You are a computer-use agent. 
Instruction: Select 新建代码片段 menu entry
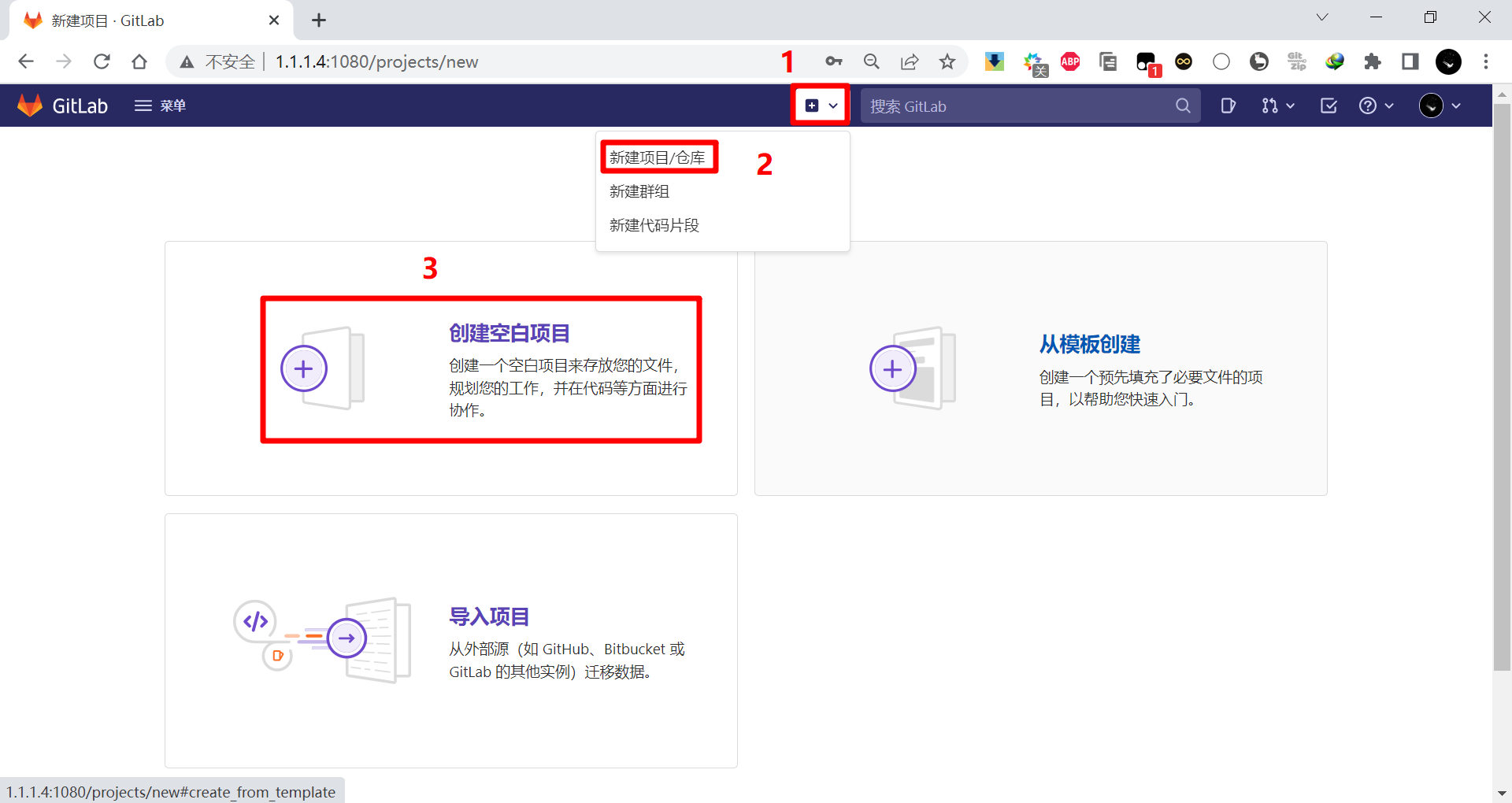coord(654,225)
